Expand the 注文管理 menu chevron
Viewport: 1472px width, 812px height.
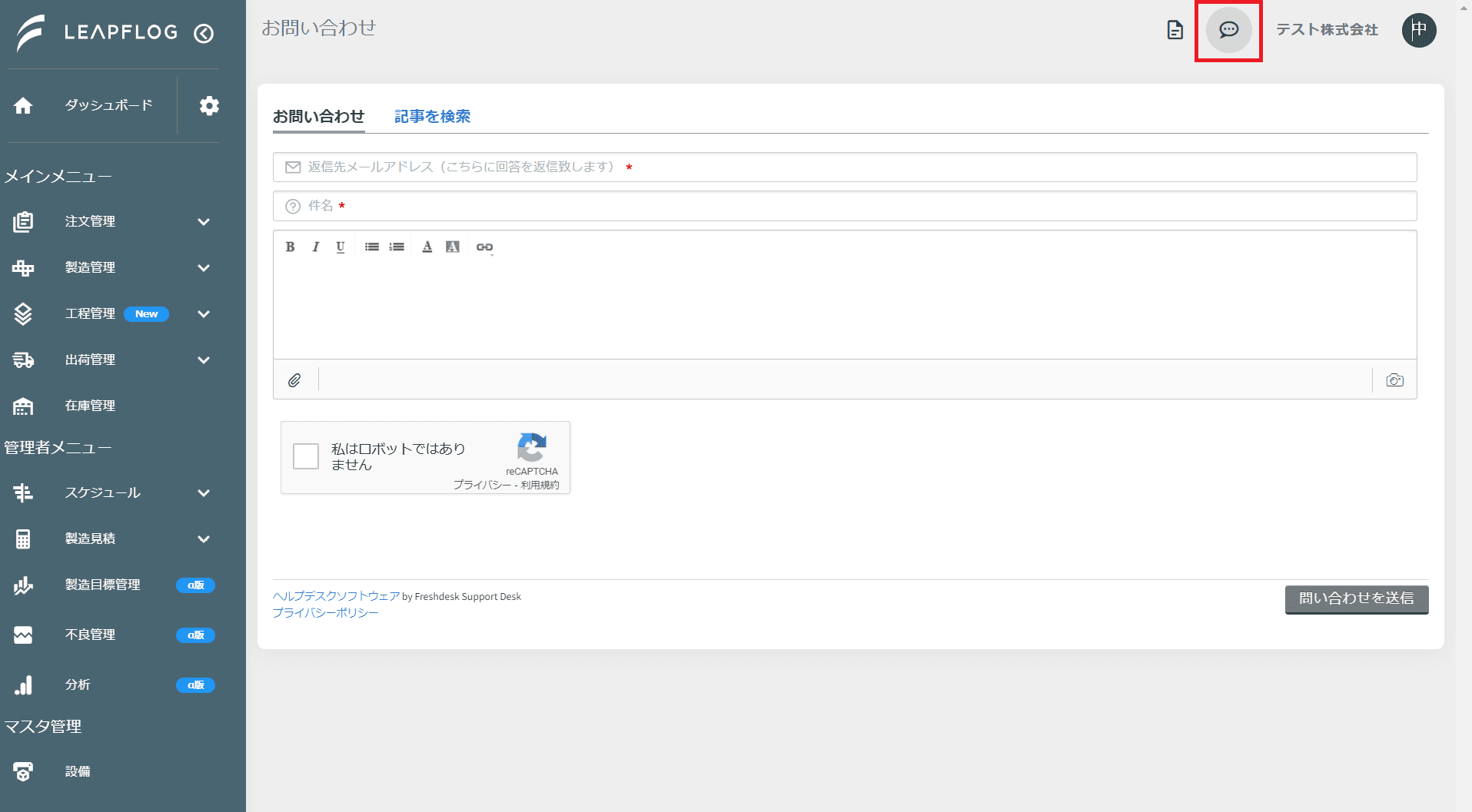[204, 222]
